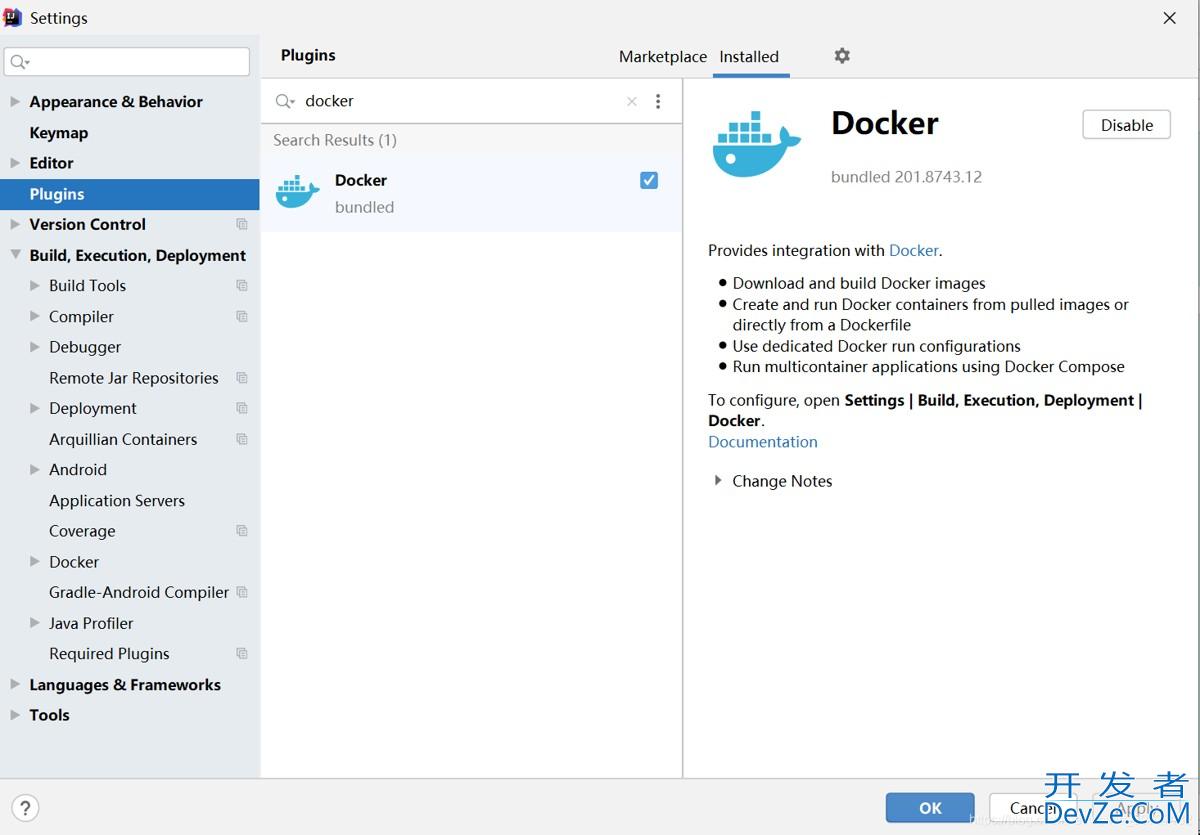1200x835 pixels.
Task: Click the search magnifier in the plugin search
Action: click(x=285, y=101)
